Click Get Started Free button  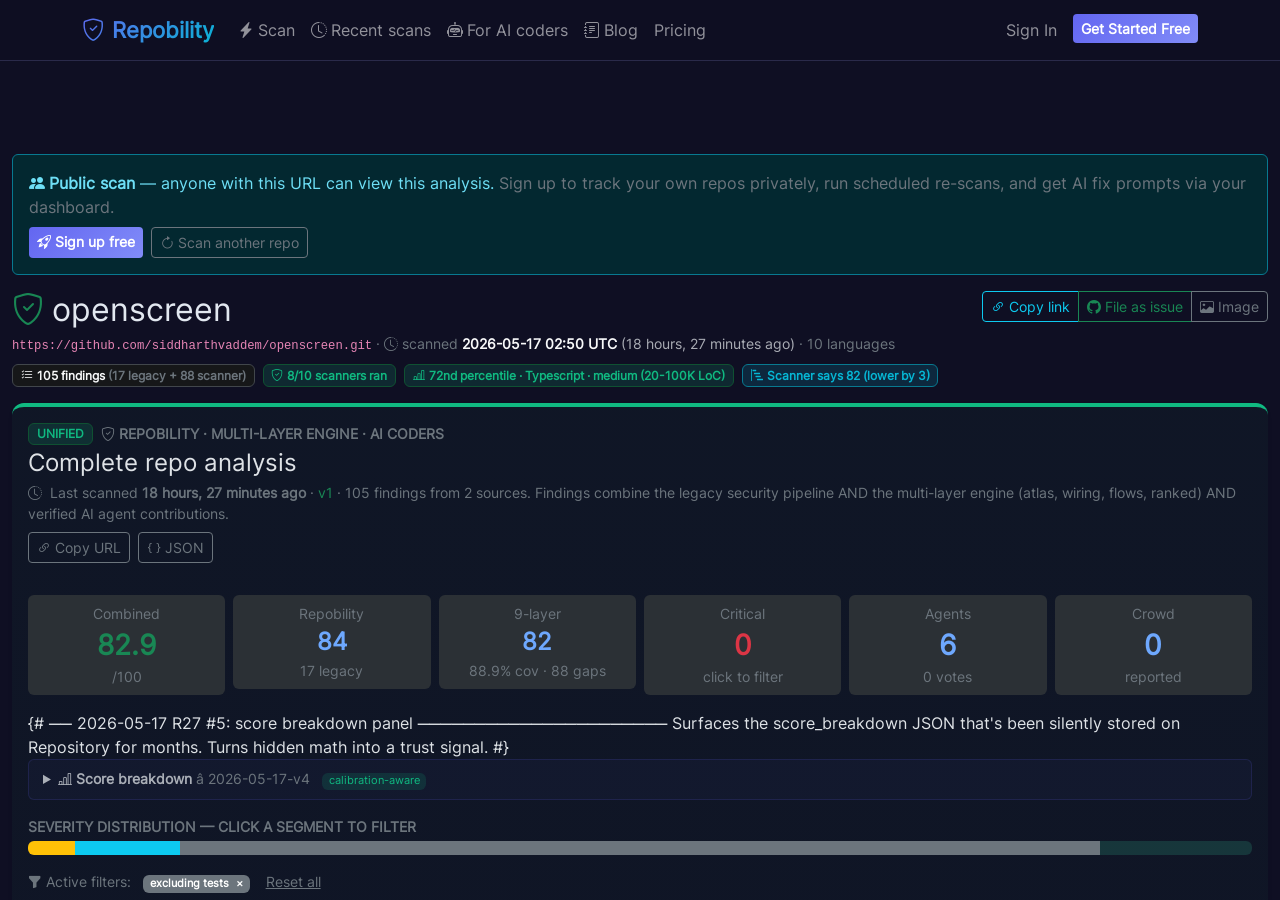tap(1135, 29)
